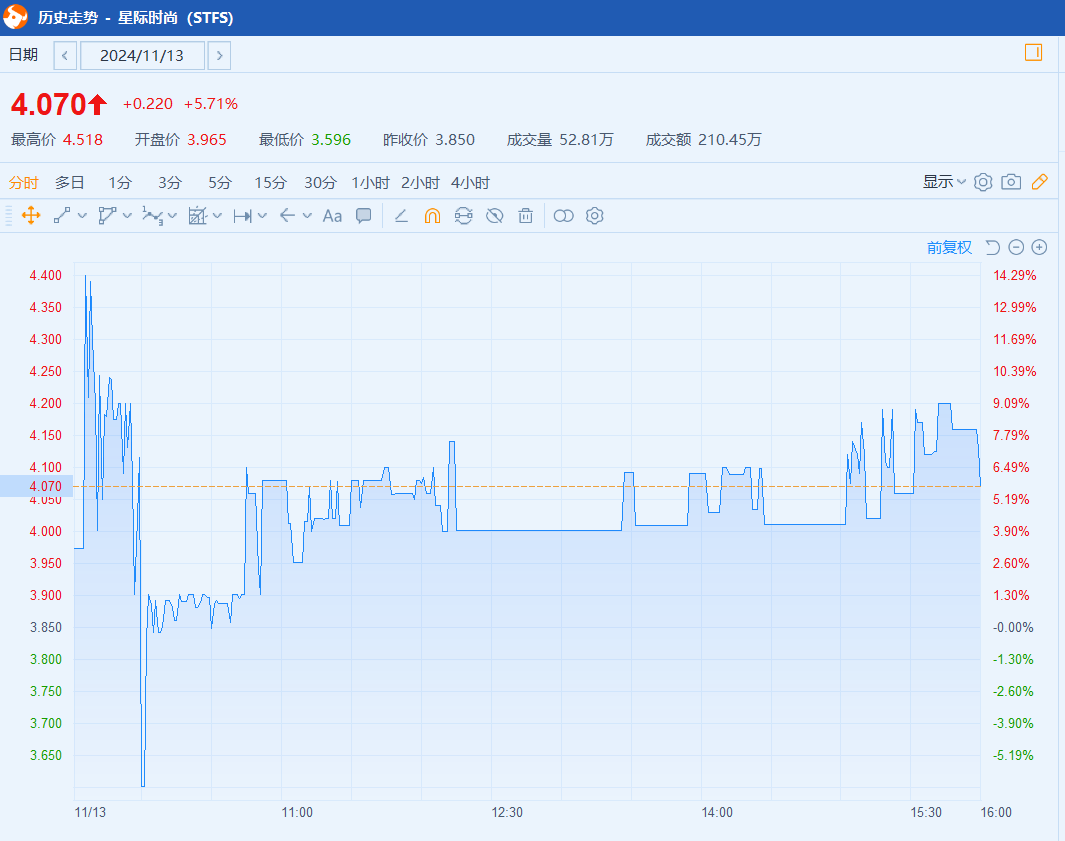This screenshot has height=841, width=1065.
Task: Click the zoom in plus circle icon
Action: click(1039, 248)
